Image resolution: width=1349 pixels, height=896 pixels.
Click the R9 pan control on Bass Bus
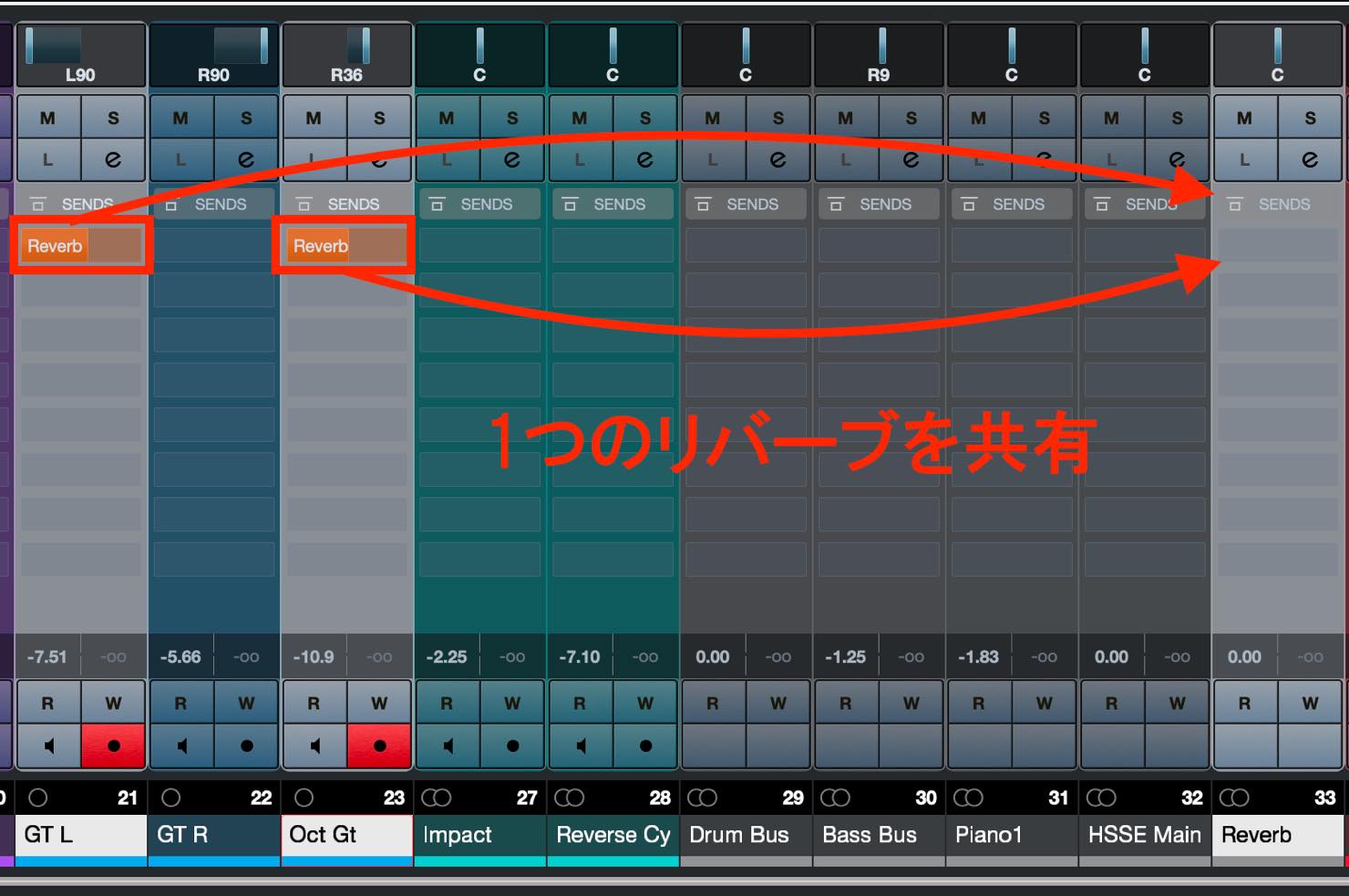(x=879, y=56)
